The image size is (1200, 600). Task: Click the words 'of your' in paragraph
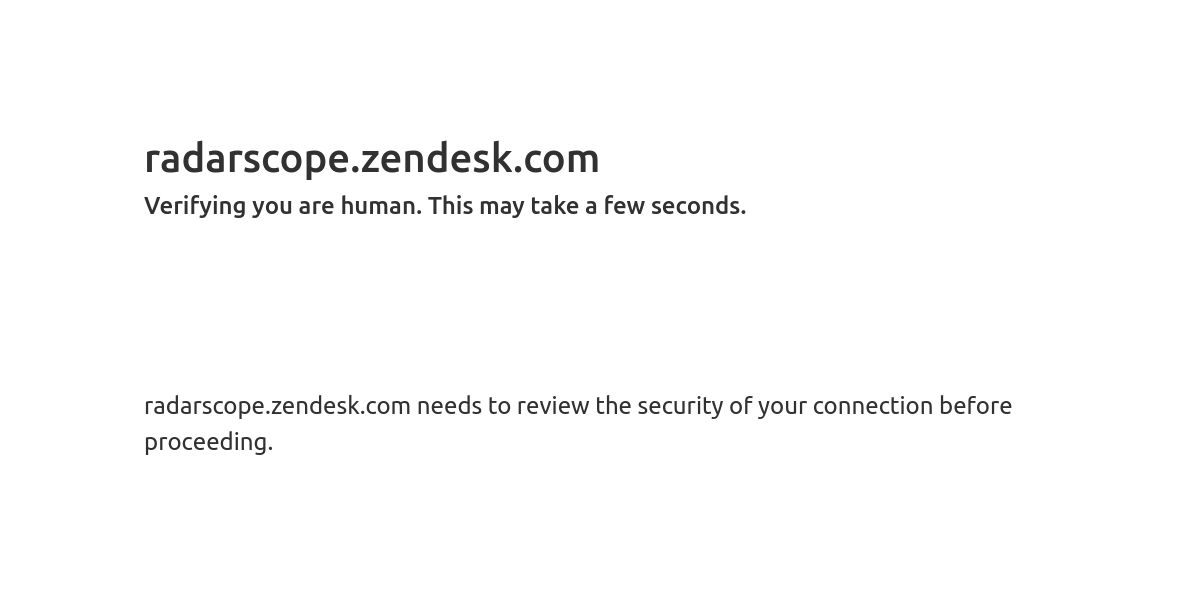pyautogui.click(x=767, y=406)
